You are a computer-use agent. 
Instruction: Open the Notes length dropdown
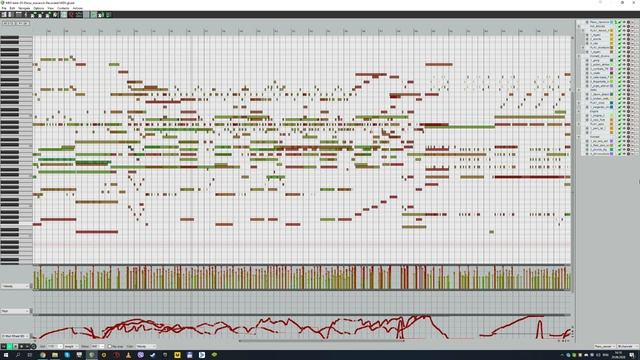(98, 347)
